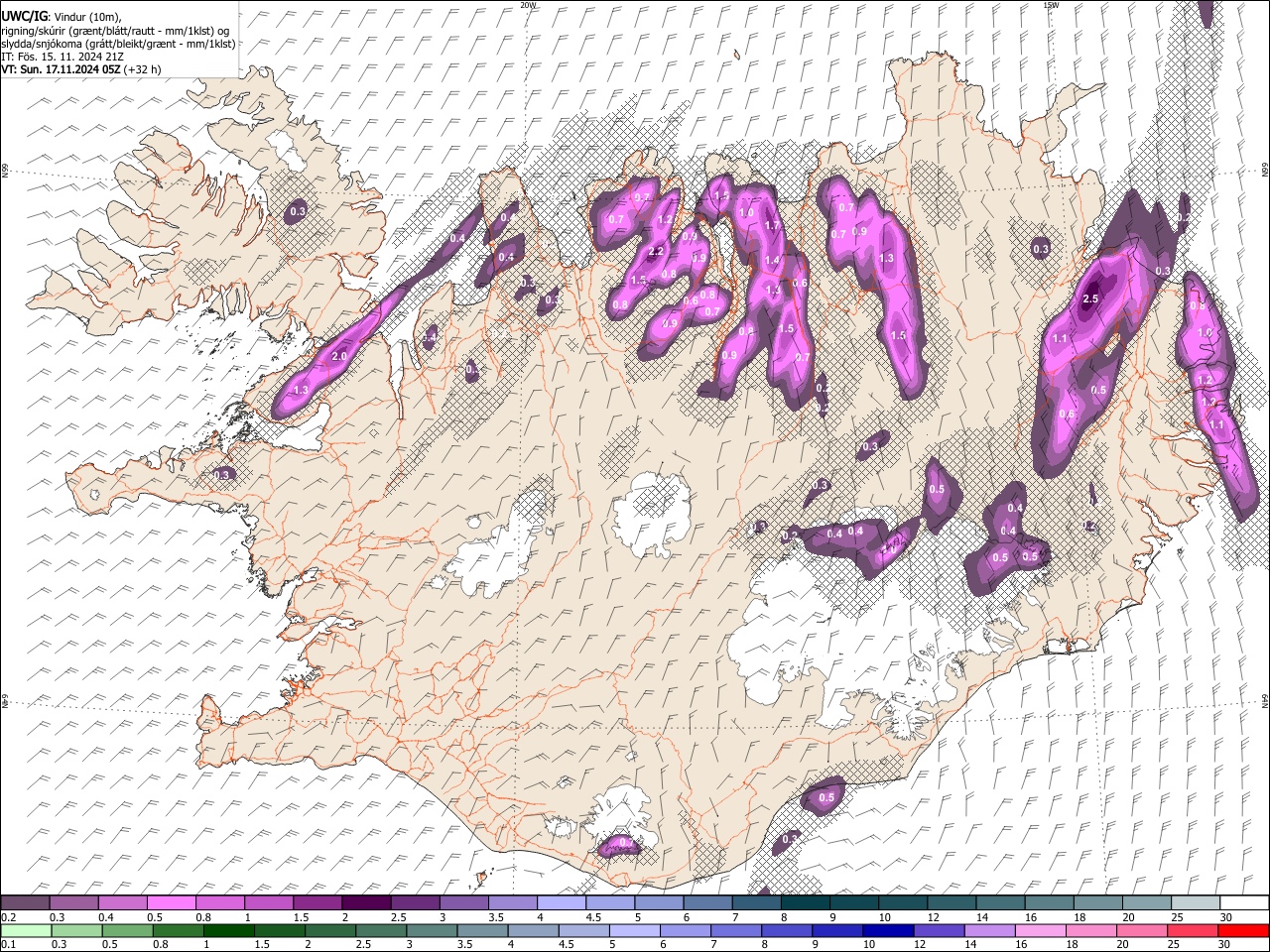This screenshot has width=1270, height=952.
Task: Click the rain-scale swatch starting at 3
Action: coord(432,930)
